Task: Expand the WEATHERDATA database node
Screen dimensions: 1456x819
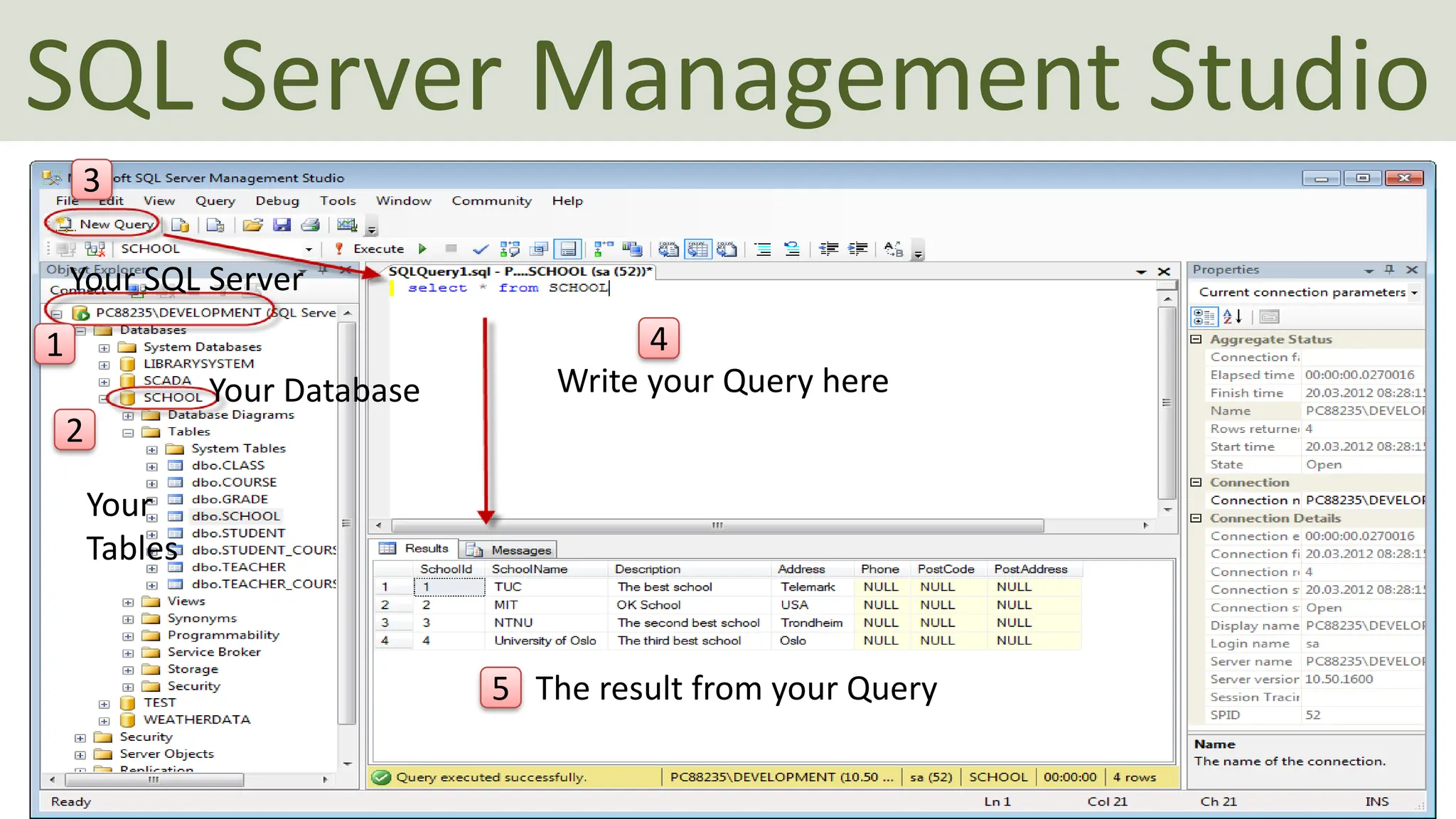Action: (x=104, y=720)
